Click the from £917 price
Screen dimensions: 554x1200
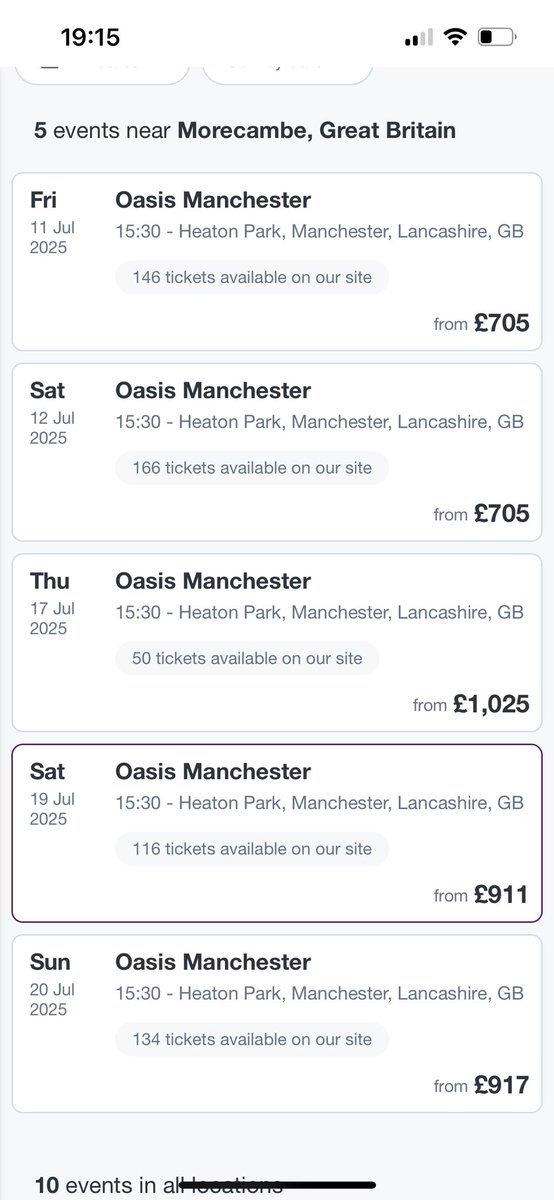point(481,1085)
